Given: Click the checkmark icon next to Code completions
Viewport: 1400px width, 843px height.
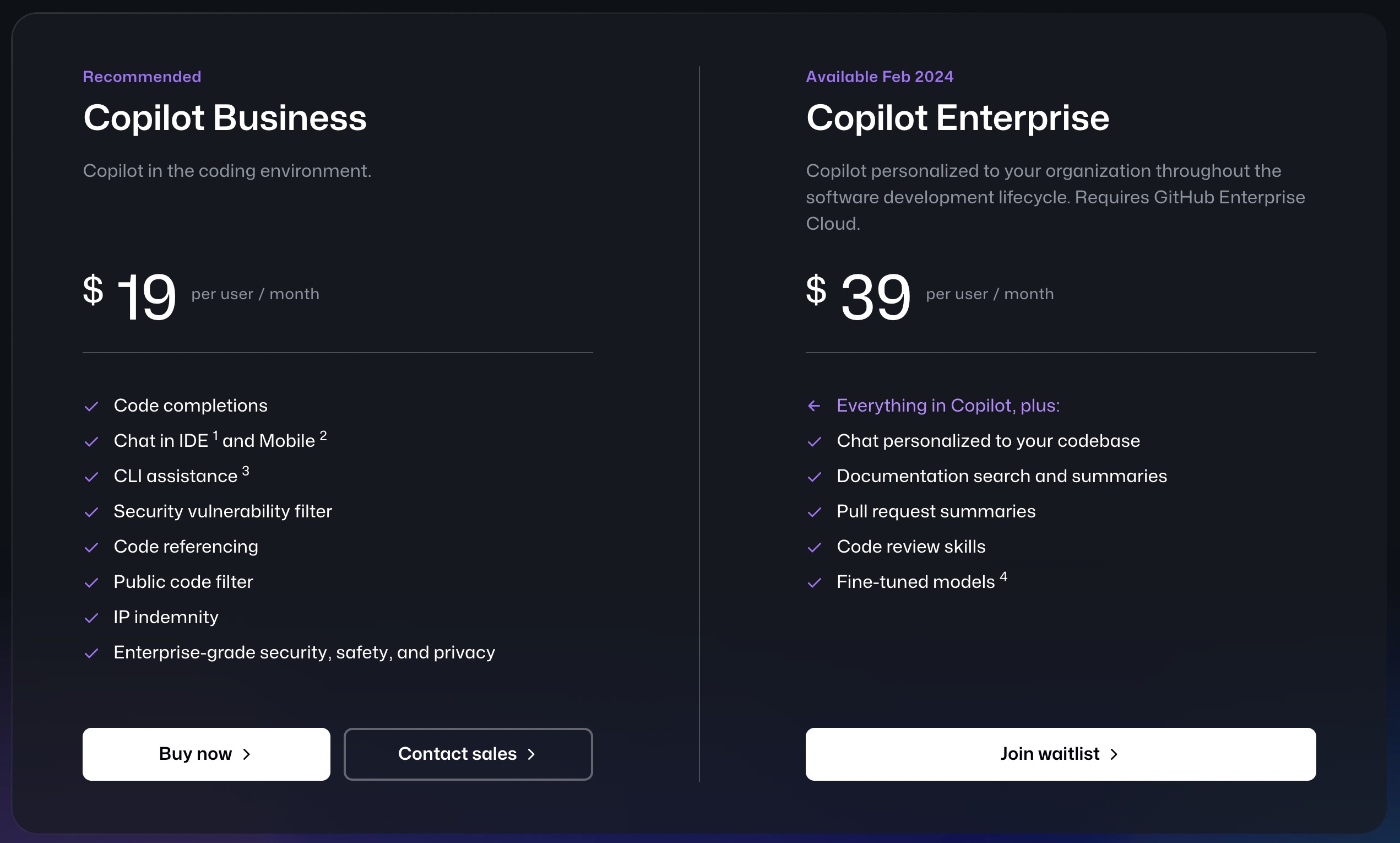Looking at the screenshot, I should pyautogui.click(x=91, y=406).
